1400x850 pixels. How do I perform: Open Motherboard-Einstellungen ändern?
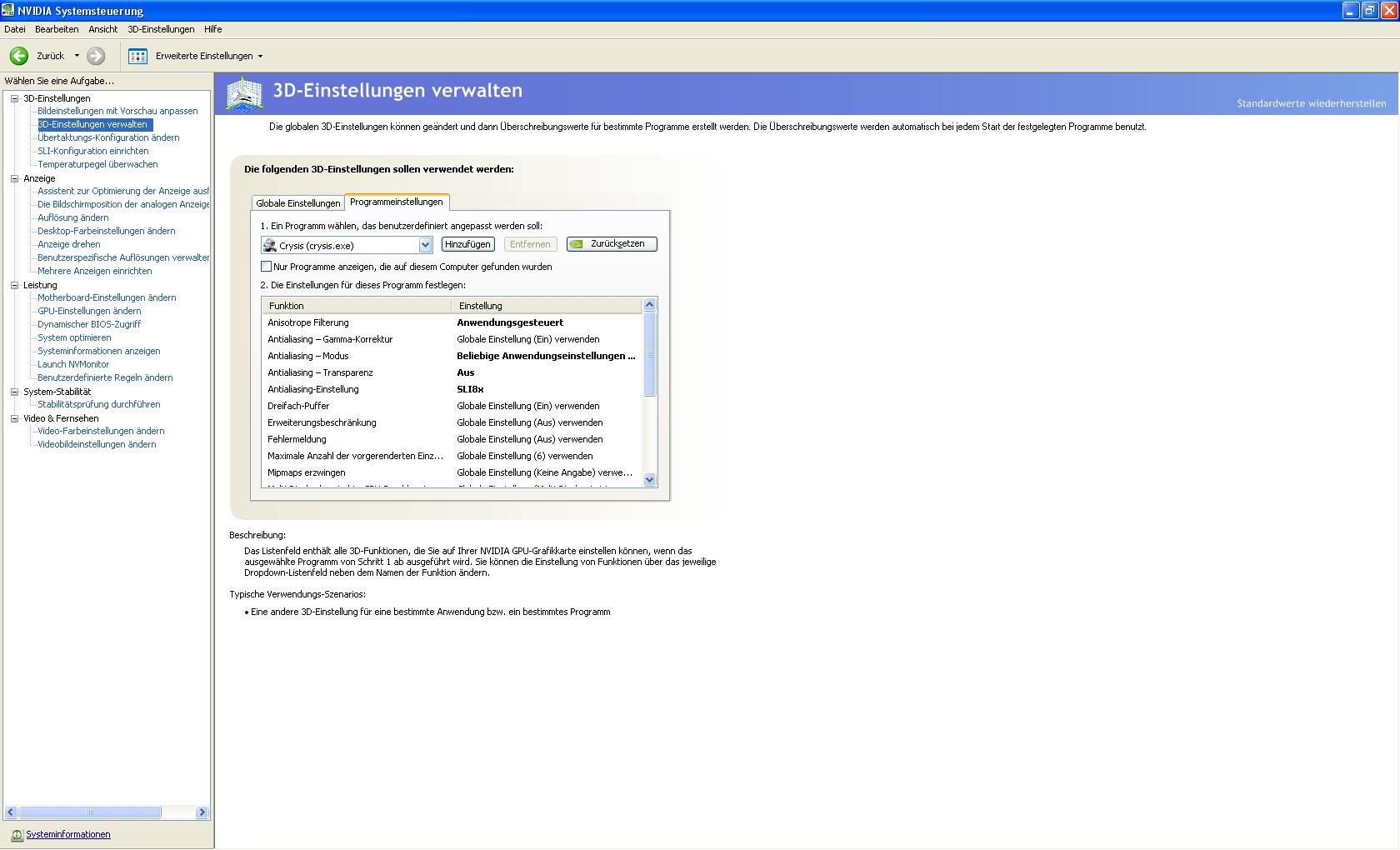pyautogui.click(x=107, y=297)
